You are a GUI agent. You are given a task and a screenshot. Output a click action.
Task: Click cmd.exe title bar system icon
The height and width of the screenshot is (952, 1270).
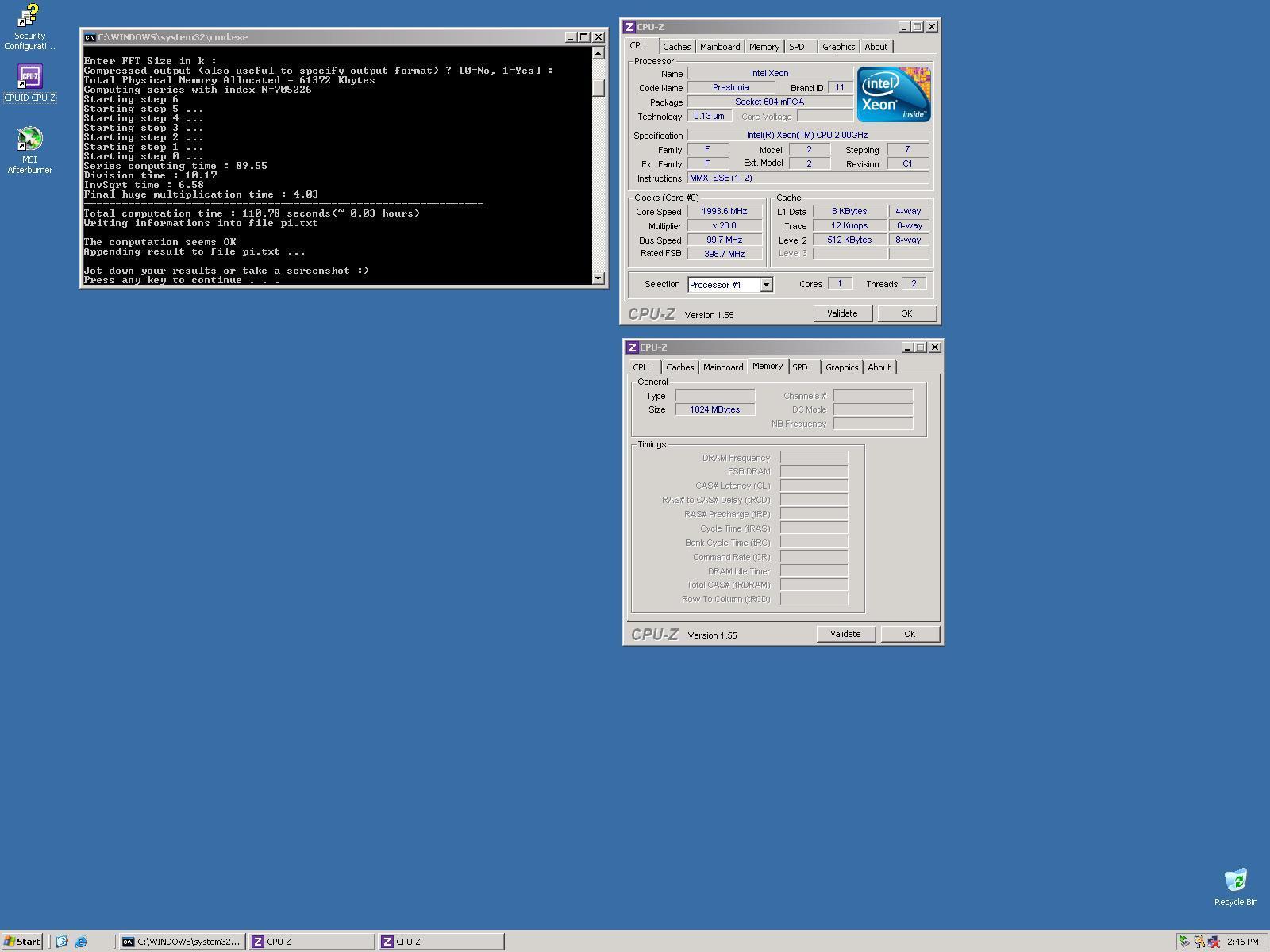pyautogui.click(x=90, y=37)
